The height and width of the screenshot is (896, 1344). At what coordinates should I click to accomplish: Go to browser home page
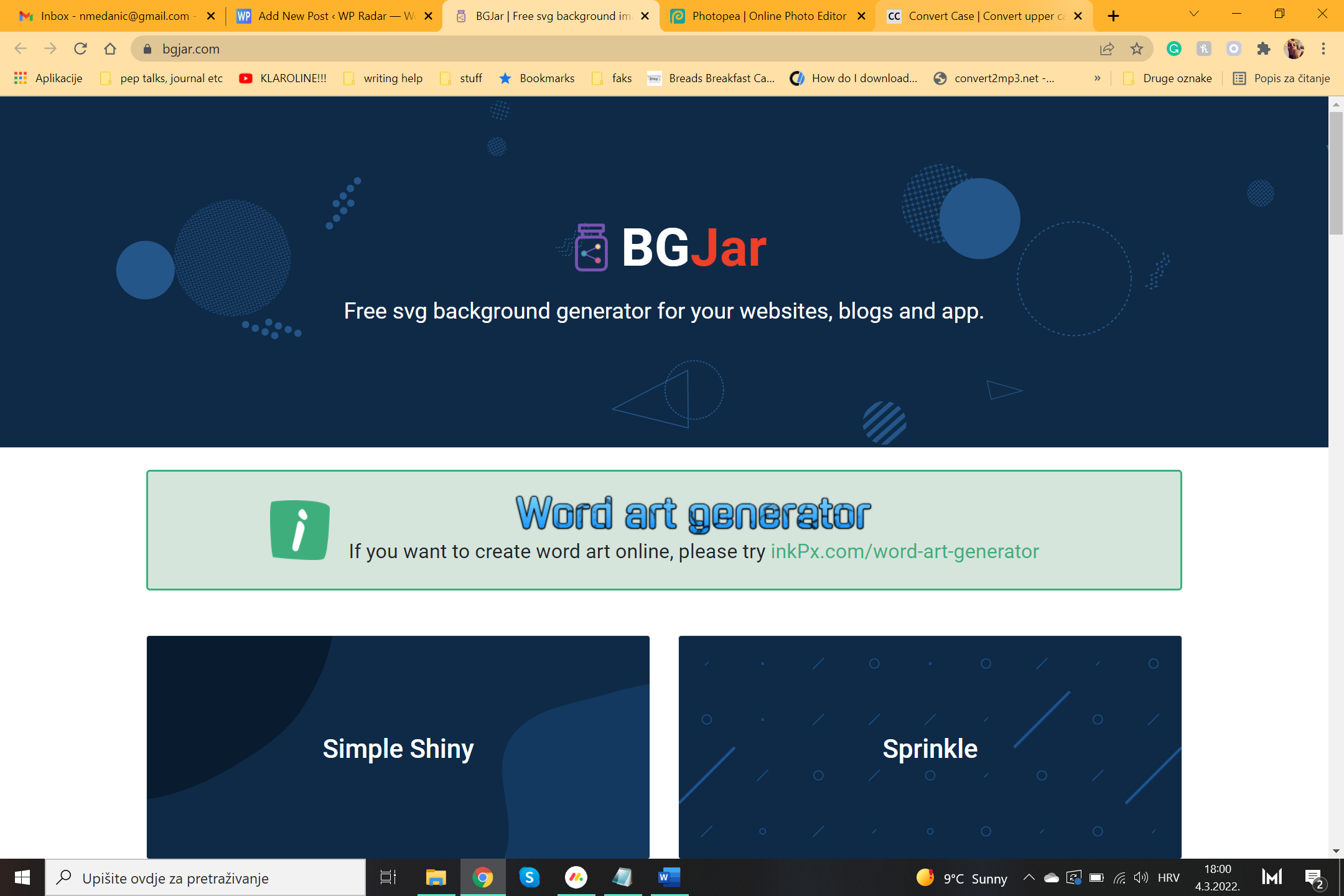pos(110,49)
